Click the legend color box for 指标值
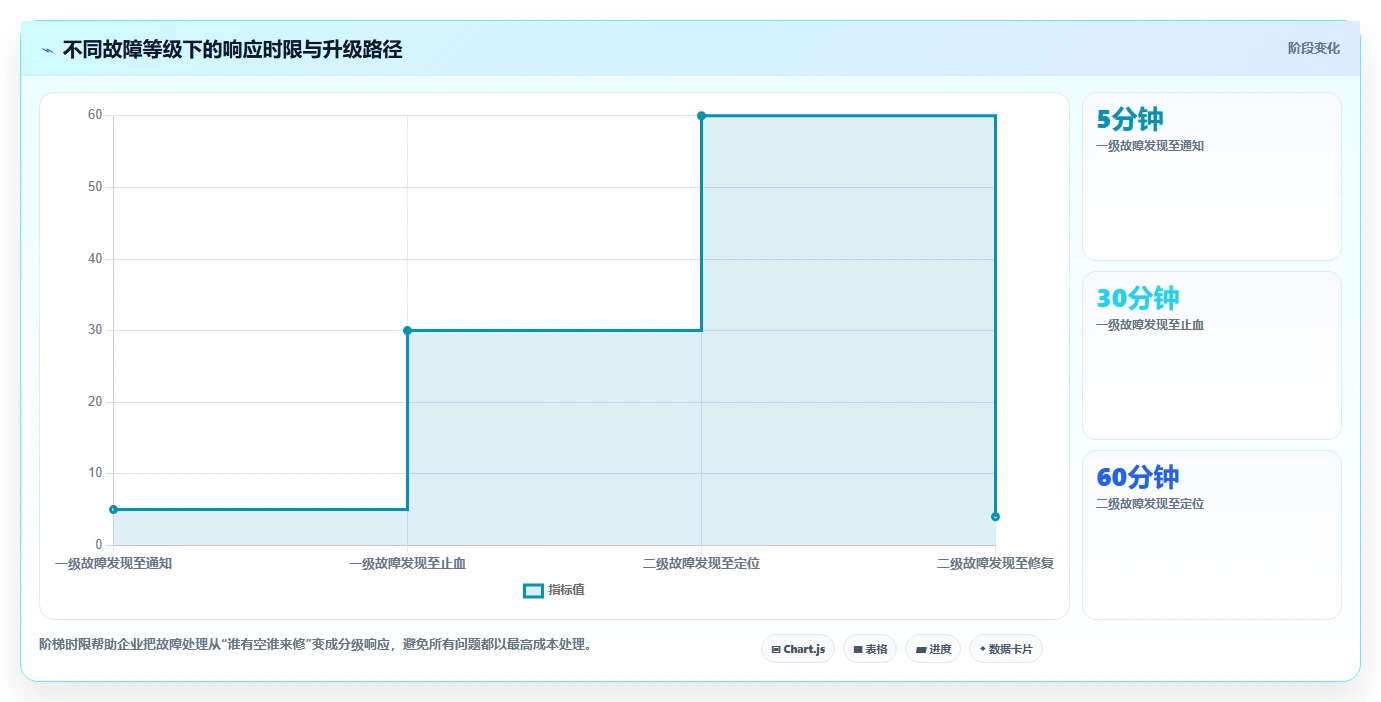This screenshot has height=702, width=1381. coord(533,591)
